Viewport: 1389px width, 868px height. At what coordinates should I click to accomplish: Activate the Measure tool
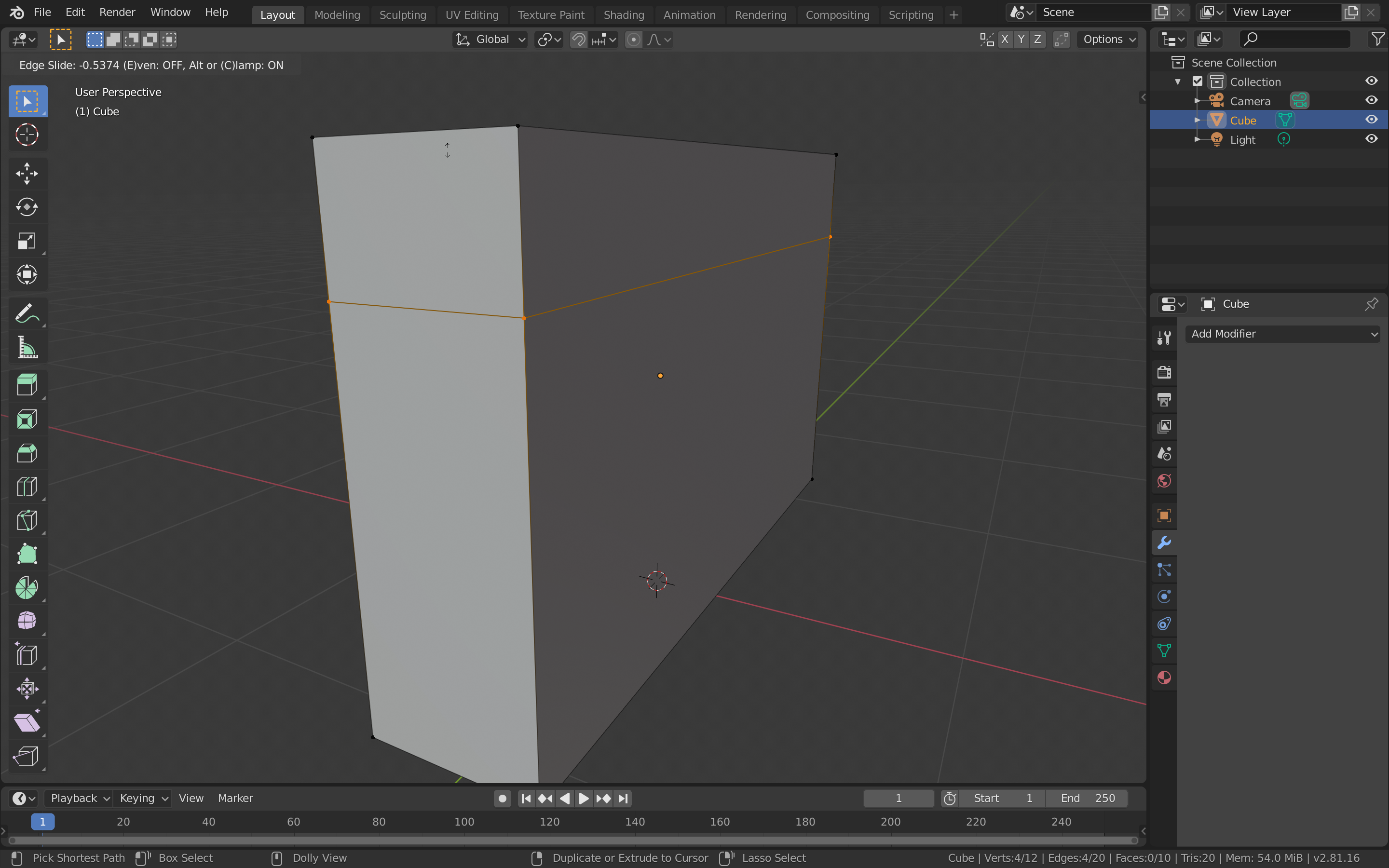[27, 347]
